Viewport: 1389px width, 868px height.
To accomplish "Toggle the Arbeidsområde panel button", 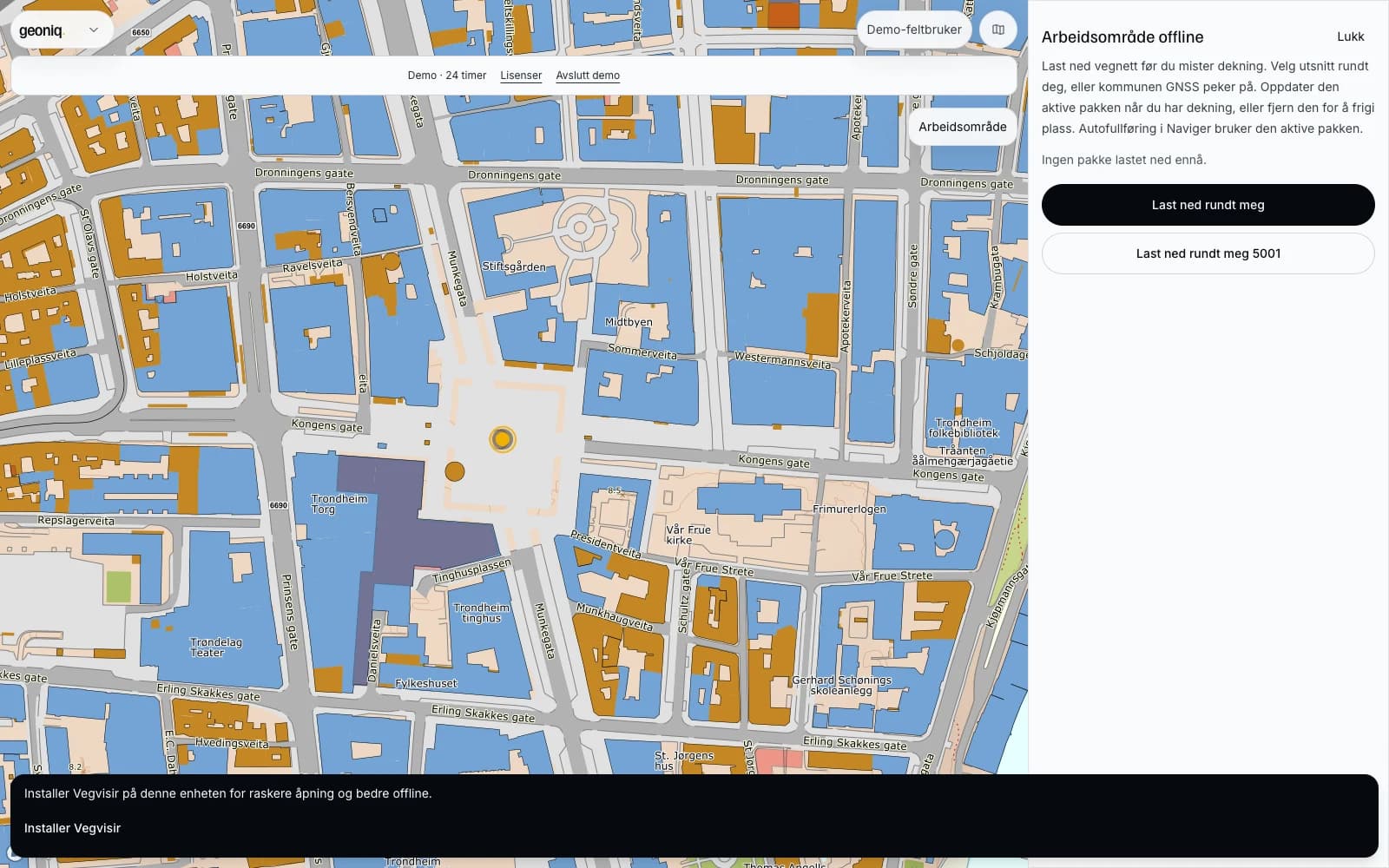I will [962, 127].
